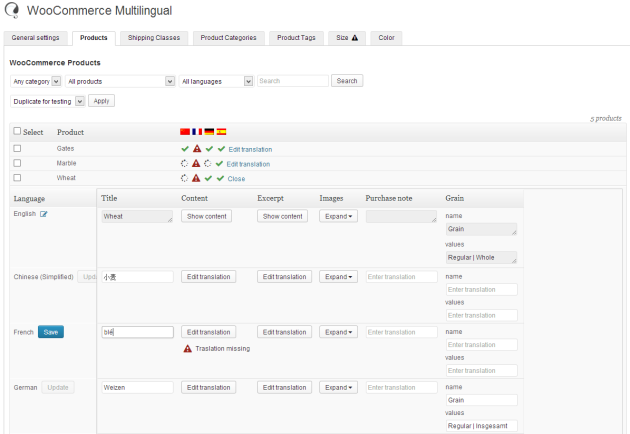Expand the French Images section

(x=338, y=332)
